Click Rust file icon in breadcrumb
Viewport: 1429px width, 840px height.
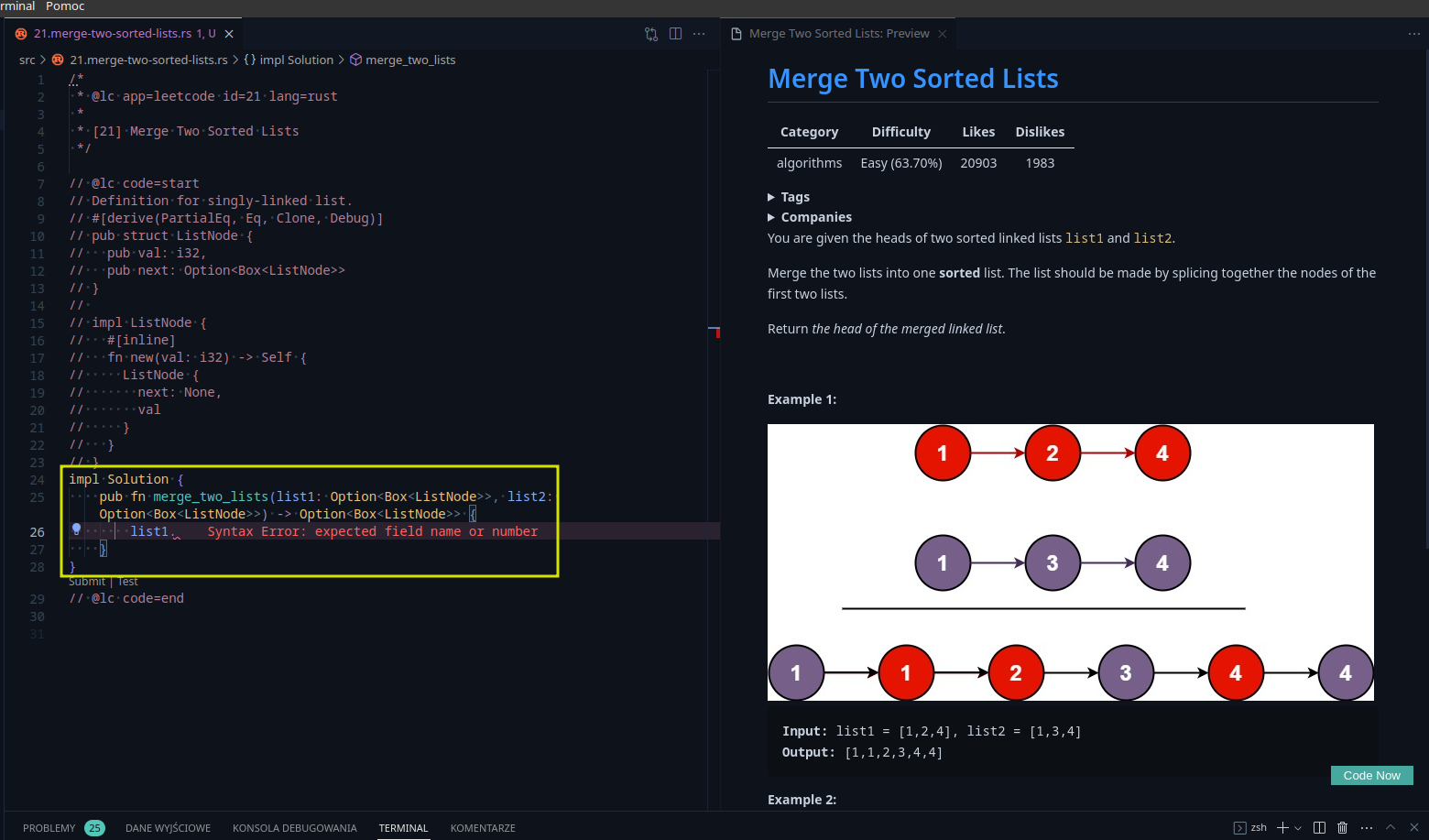point(58,60)
